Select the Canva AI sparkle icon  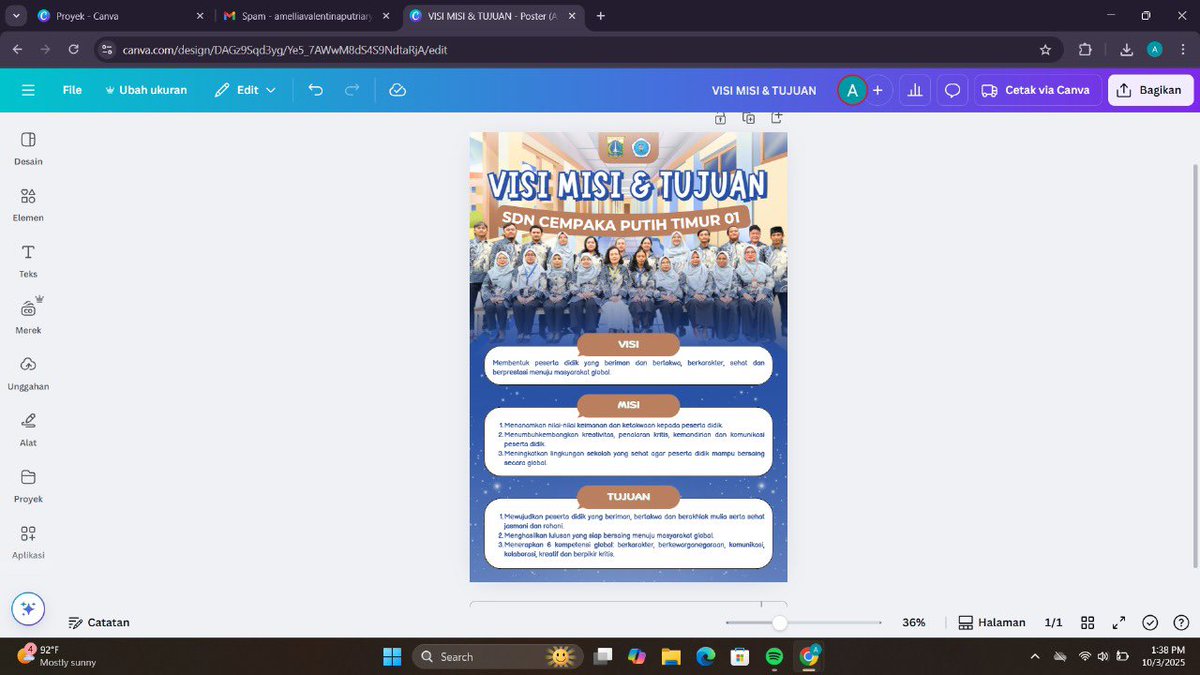tap(27, 608)
